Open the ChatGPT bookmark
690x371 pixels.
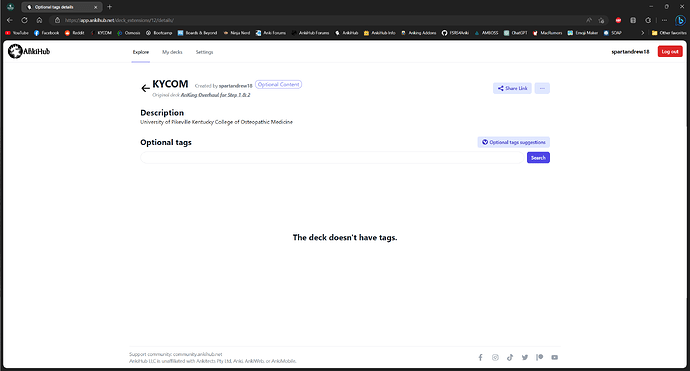tap(515, 33)
